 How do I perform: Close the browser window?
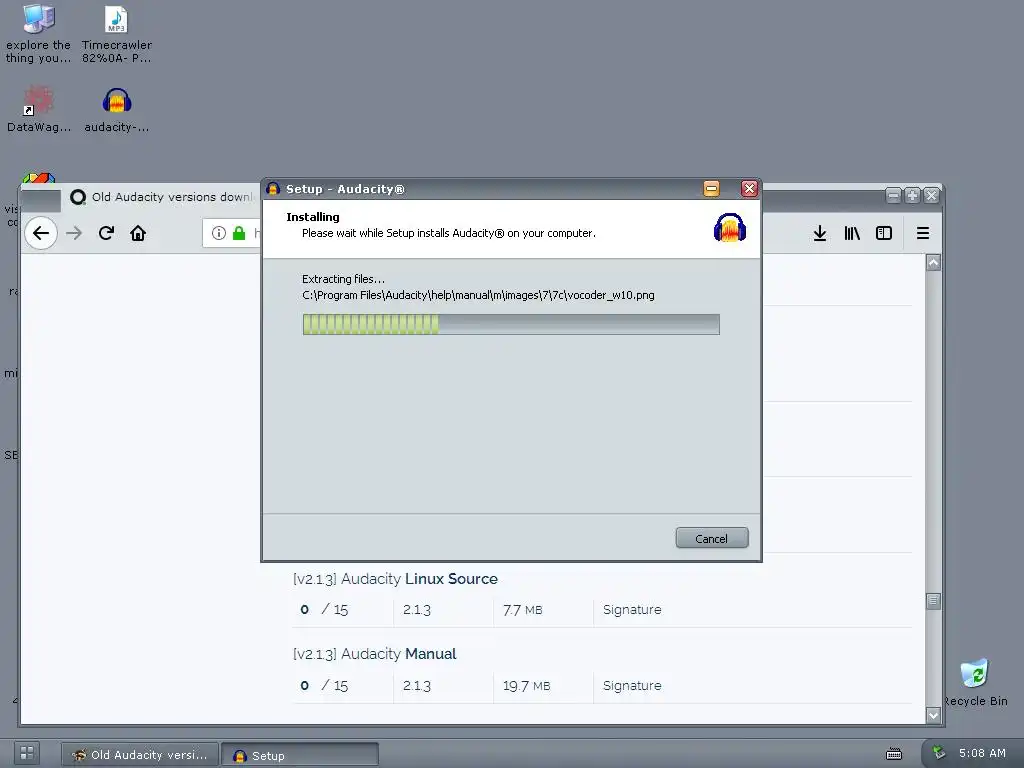931,195
